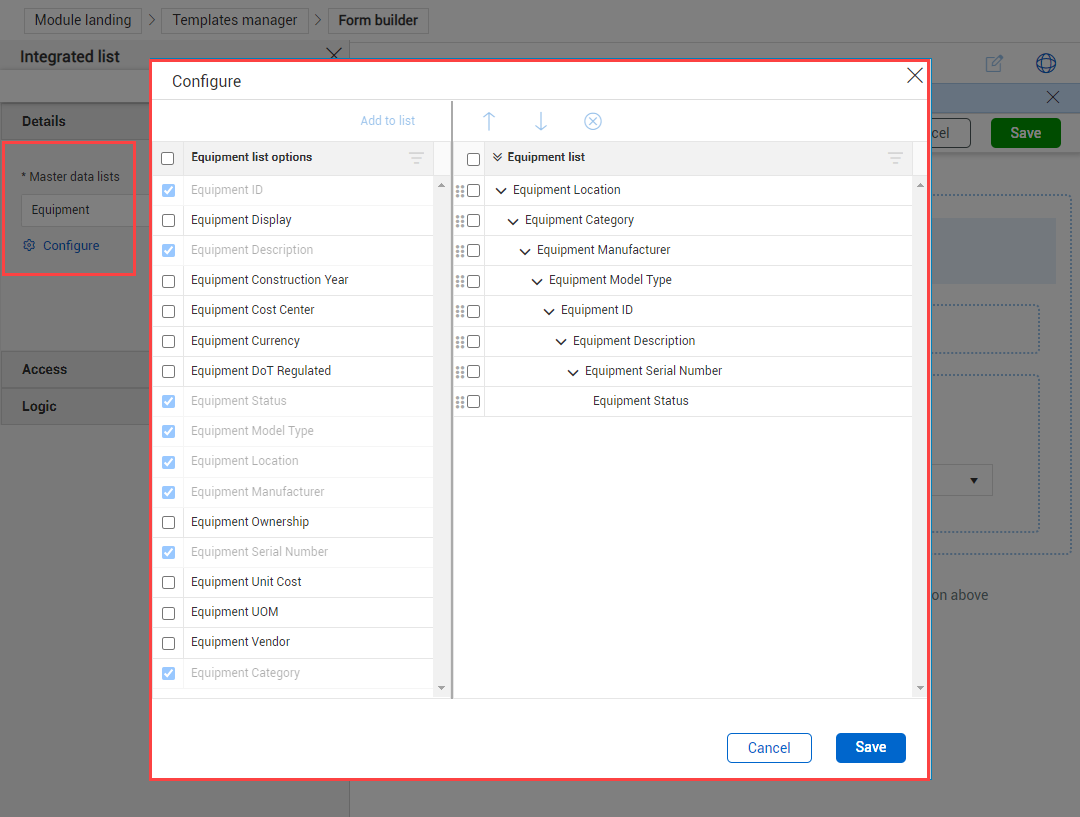This screenshot has width=1080, height=817.
Task: Check the select-all box in Equipment list options header
Action: [168, 158]
